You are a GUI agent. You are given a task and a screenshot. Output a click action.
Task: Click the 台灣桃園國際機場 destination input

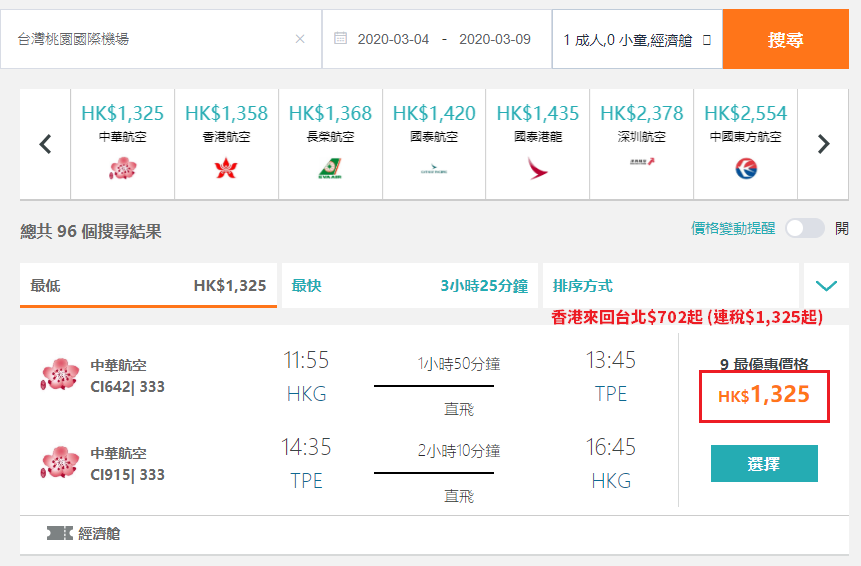click(x=161, y=39)
